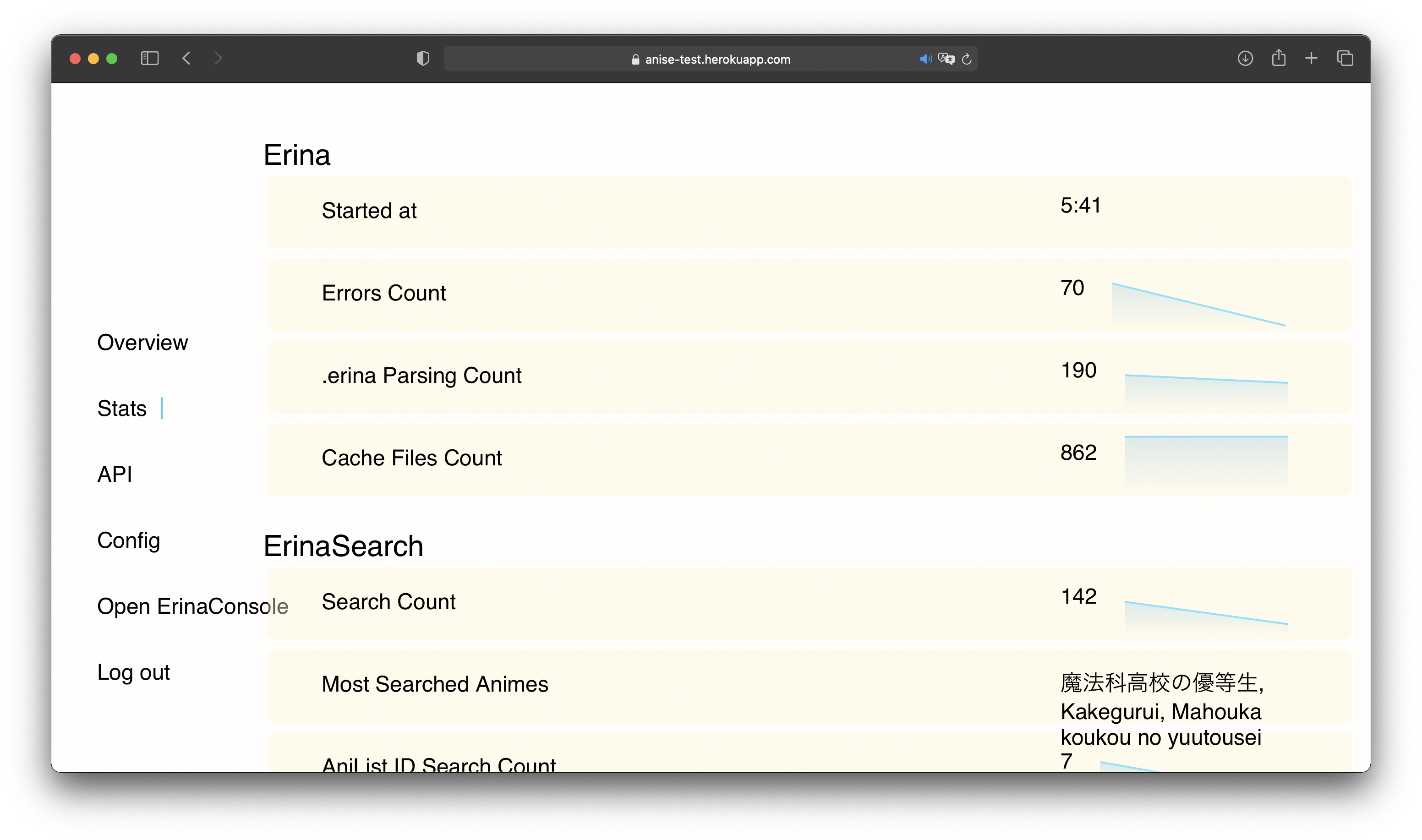Enter full screen with green button
1422x840 pixels.
pyautogui.click(x=112, y=58)
